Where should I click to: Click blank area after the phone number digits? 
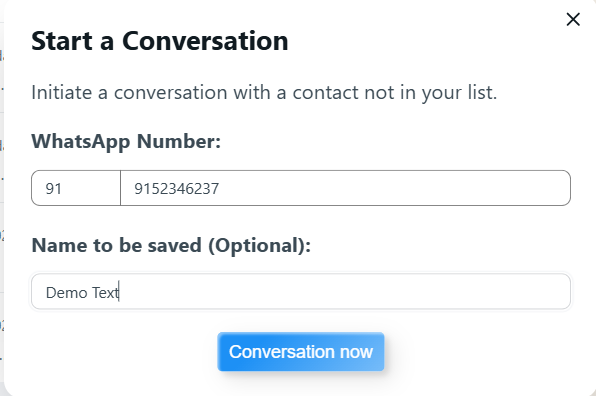click(395, 188)
